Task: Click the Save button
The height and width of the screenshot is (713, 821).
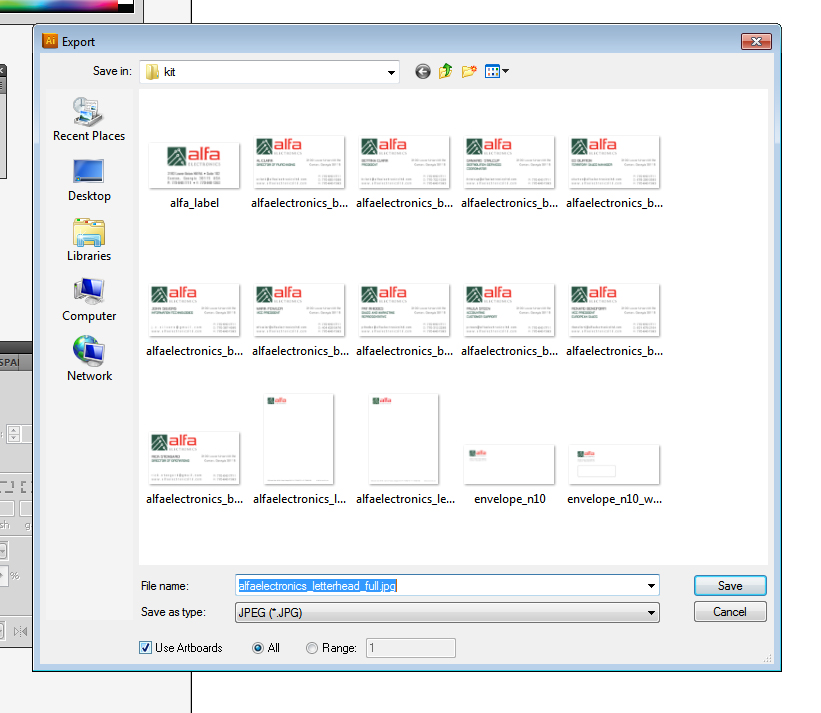Action: pos(730,586)
